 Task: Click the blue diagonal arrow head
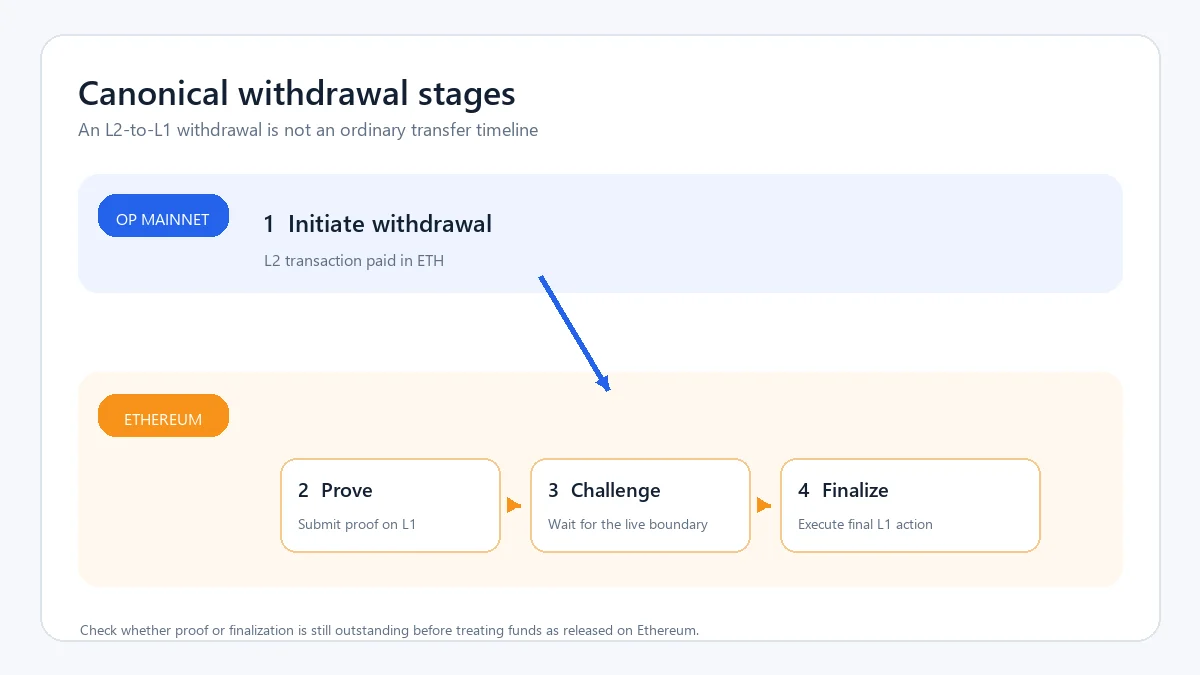pyautogui.click(x=603, y=381)
